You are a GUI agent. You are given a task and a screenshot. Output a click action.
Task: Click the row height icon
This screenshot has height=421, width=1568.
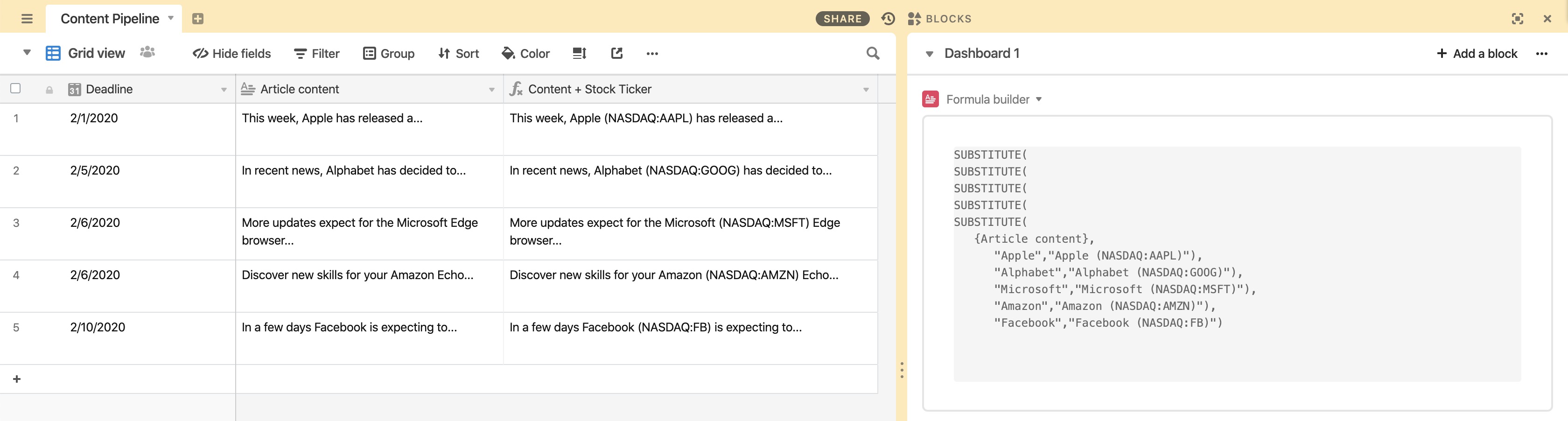point(580,54)
